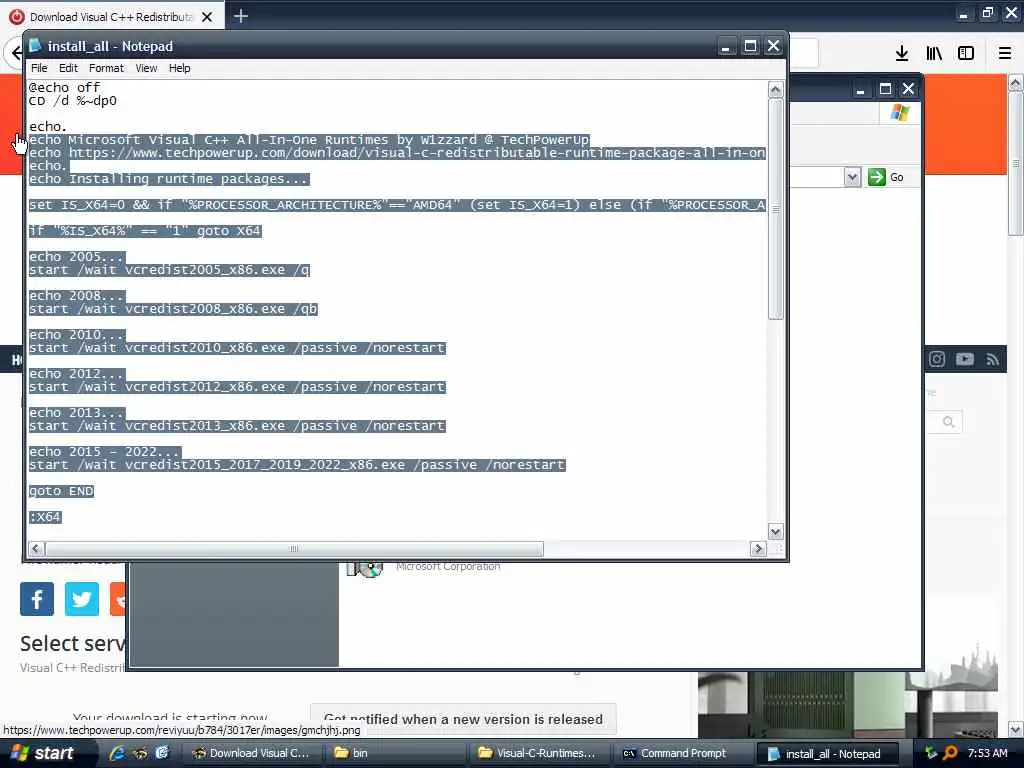Click the ':X64' label line in Notepad
Image resolution: width=1024 pixels, height=768 pixels.
click(45, 517)
